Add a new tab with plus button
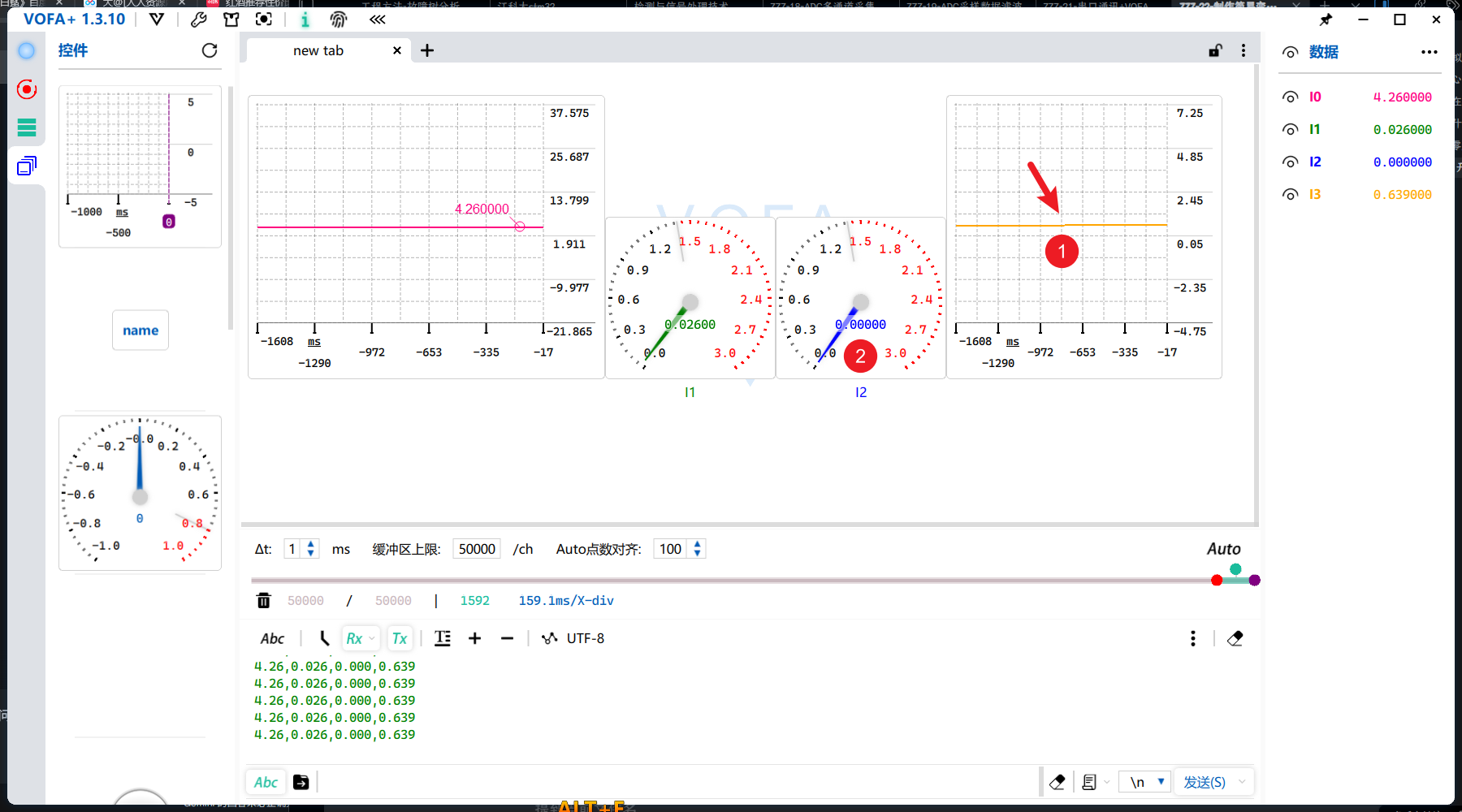Viewport: 1462px width, 812px height. (427, 50)
